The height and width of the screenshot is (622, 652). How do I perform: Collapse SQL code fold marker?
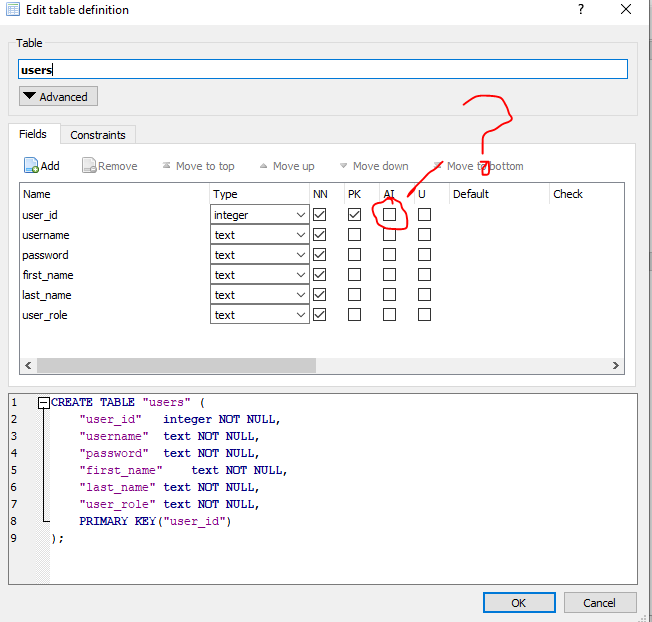tap(43, 403)
